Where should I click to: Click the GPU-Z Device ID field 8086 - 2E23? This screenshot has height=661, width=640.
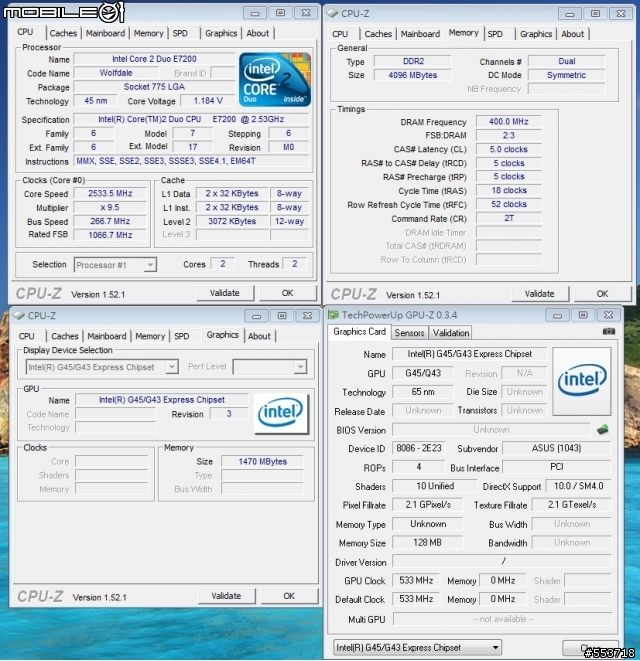coord(418,448)
